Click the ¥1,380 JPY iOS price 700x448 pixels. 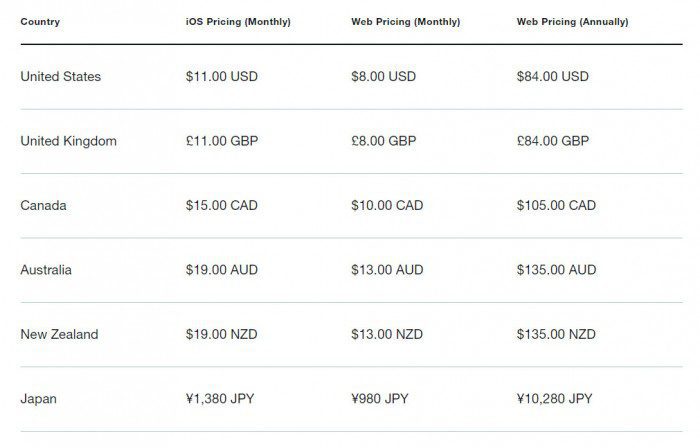click(221, 399)
